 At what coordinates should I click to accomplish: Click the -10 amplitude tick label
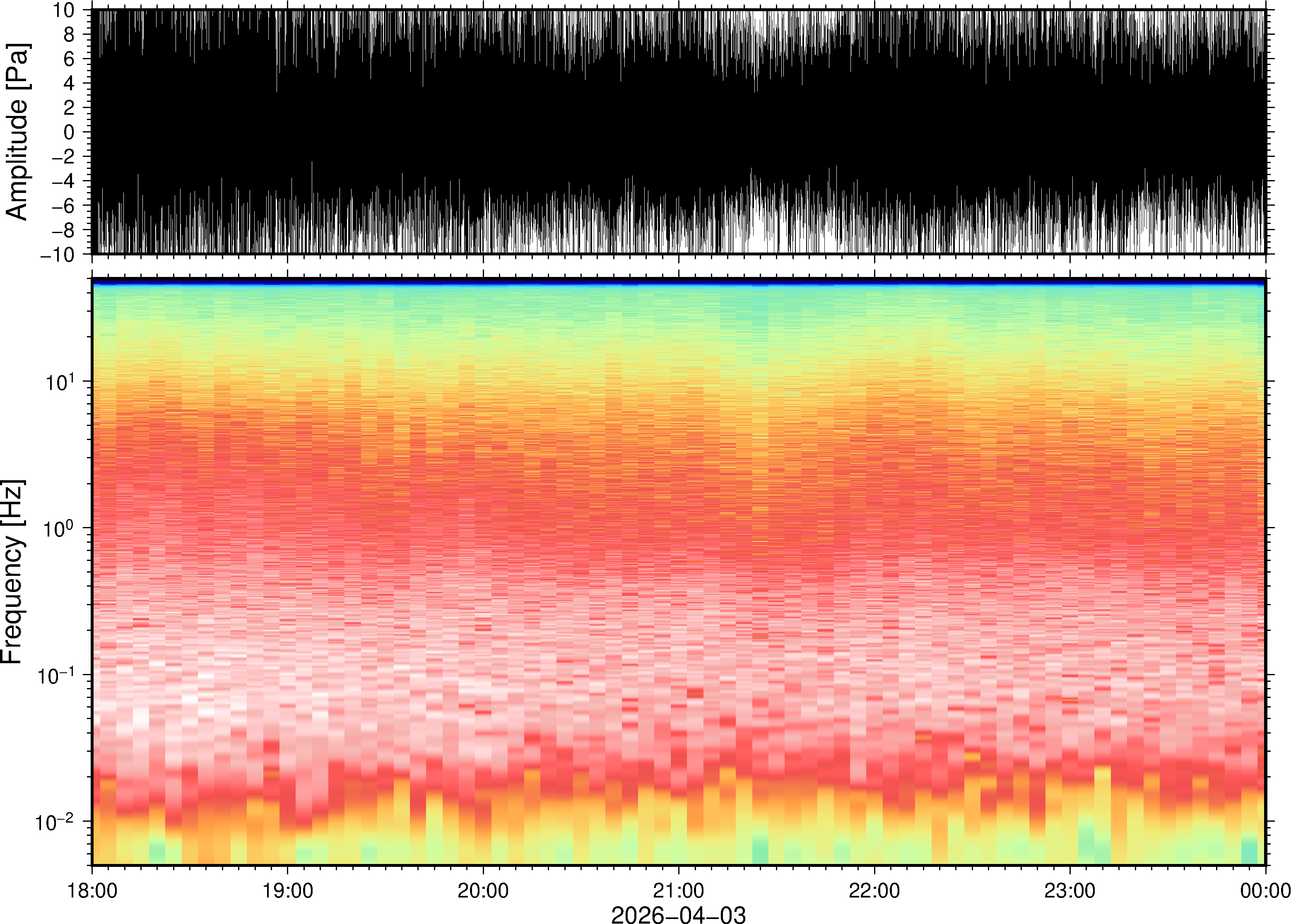(x=58, y=255)
